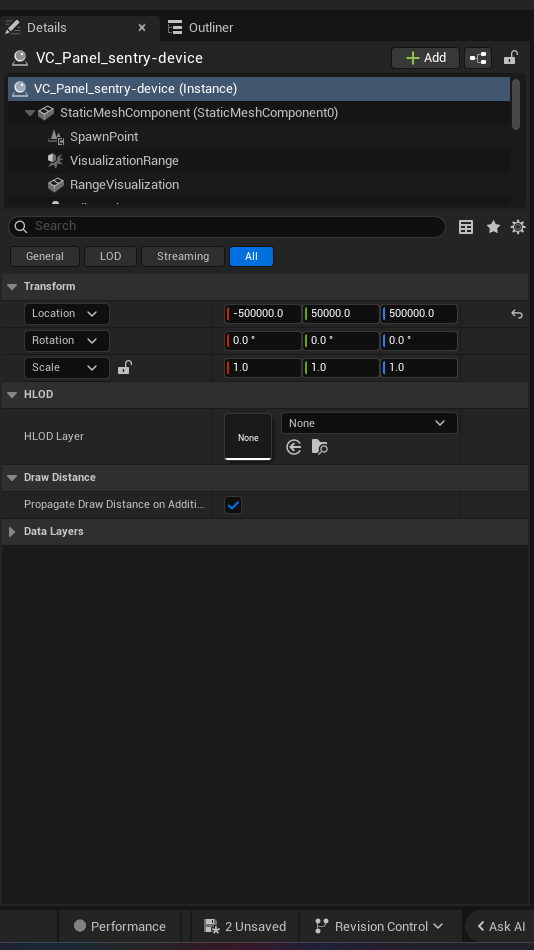Click the component list scrollbar
This screenshot has width=534, height=950.
tap(516, 104)
